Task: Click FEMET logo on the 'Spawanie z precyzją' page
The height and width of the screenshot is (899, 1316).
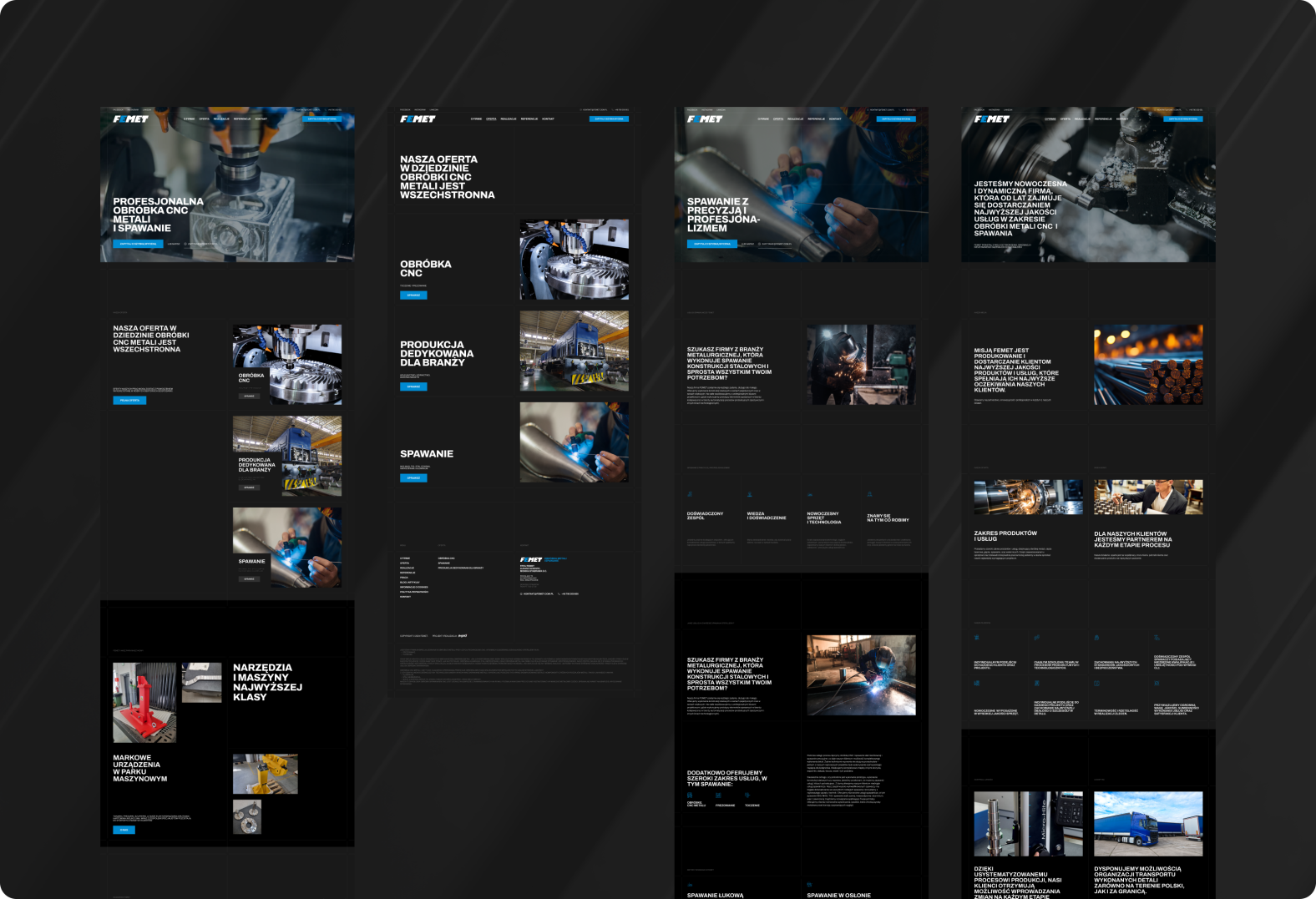Action: point(704,119)
